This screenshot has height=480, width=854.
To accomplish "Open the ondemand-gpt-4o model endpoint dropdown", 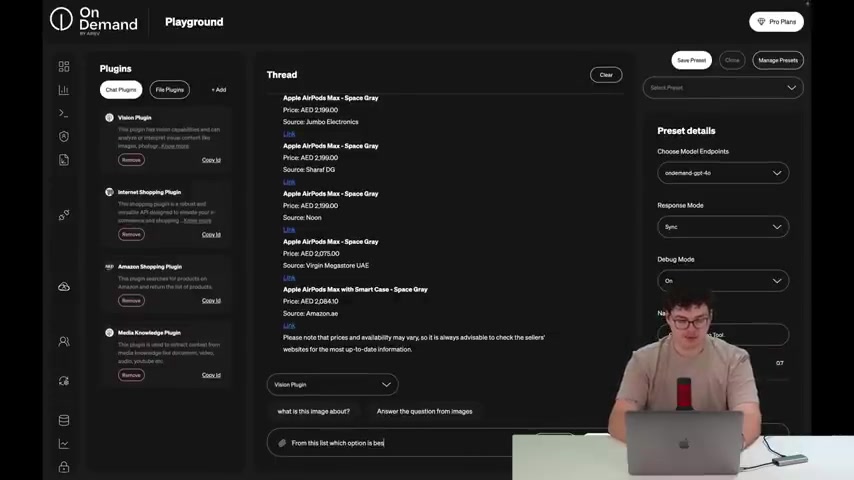I will [723, 173].
